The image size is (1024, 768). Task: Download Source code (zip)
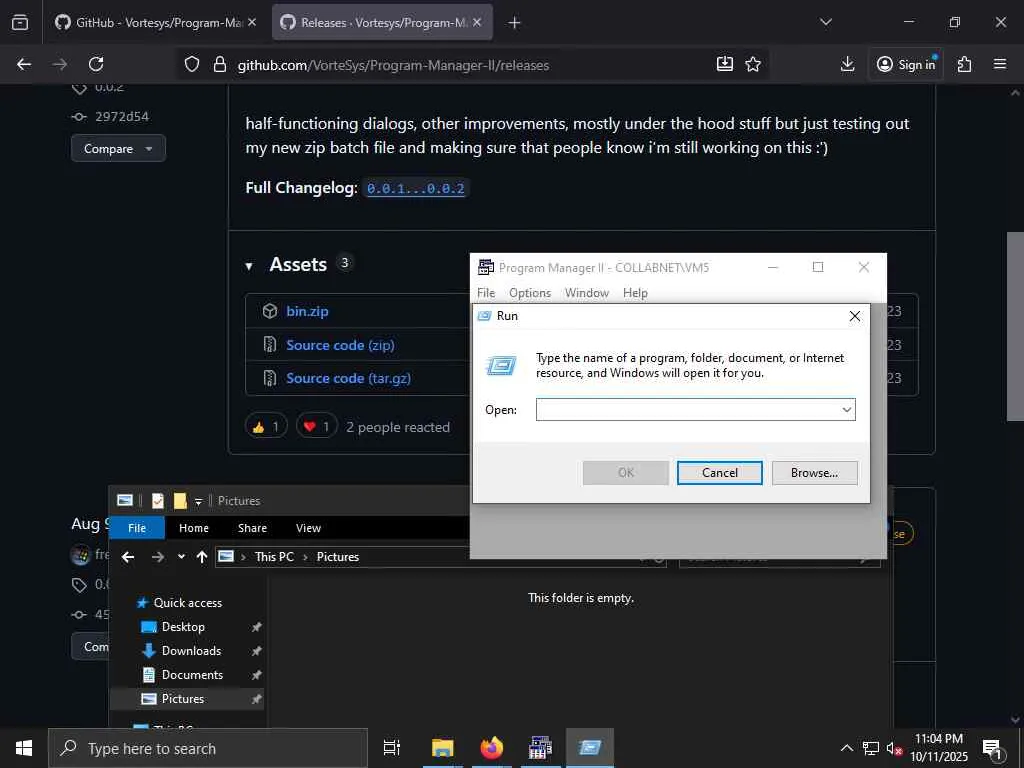(x=340, y=345)
